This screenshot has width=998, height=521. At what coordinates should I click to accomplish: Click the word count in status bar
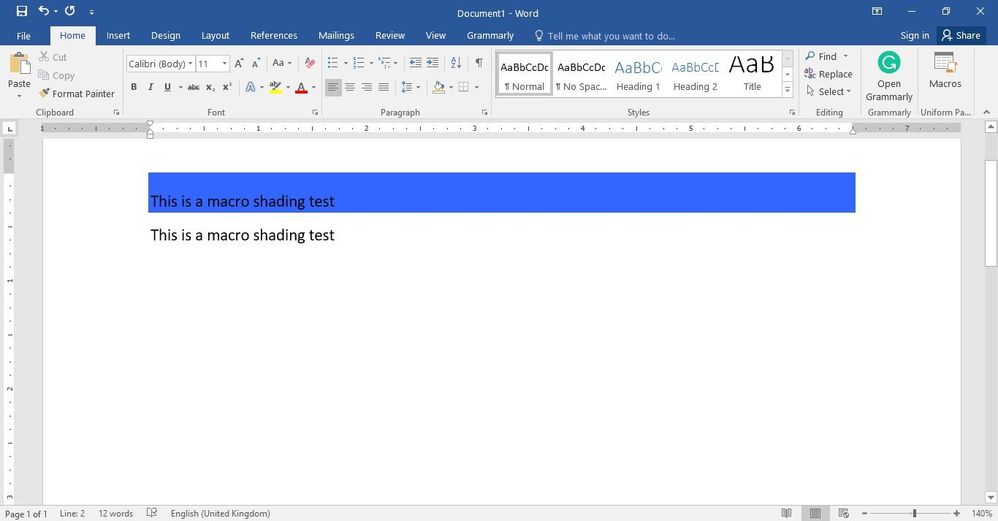[115, 513]
